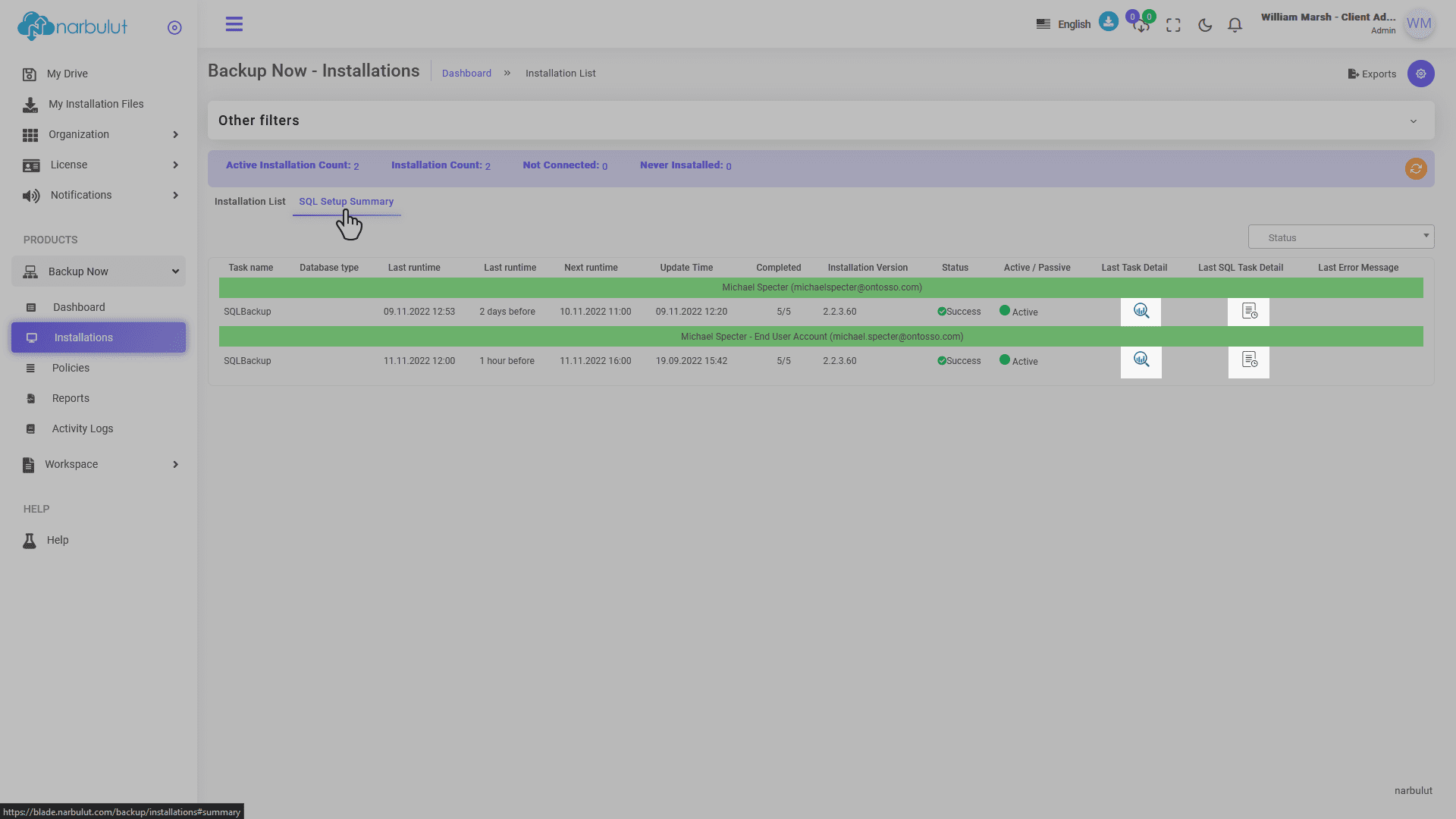Expand the Other filters panel

[x=821, y=121]
